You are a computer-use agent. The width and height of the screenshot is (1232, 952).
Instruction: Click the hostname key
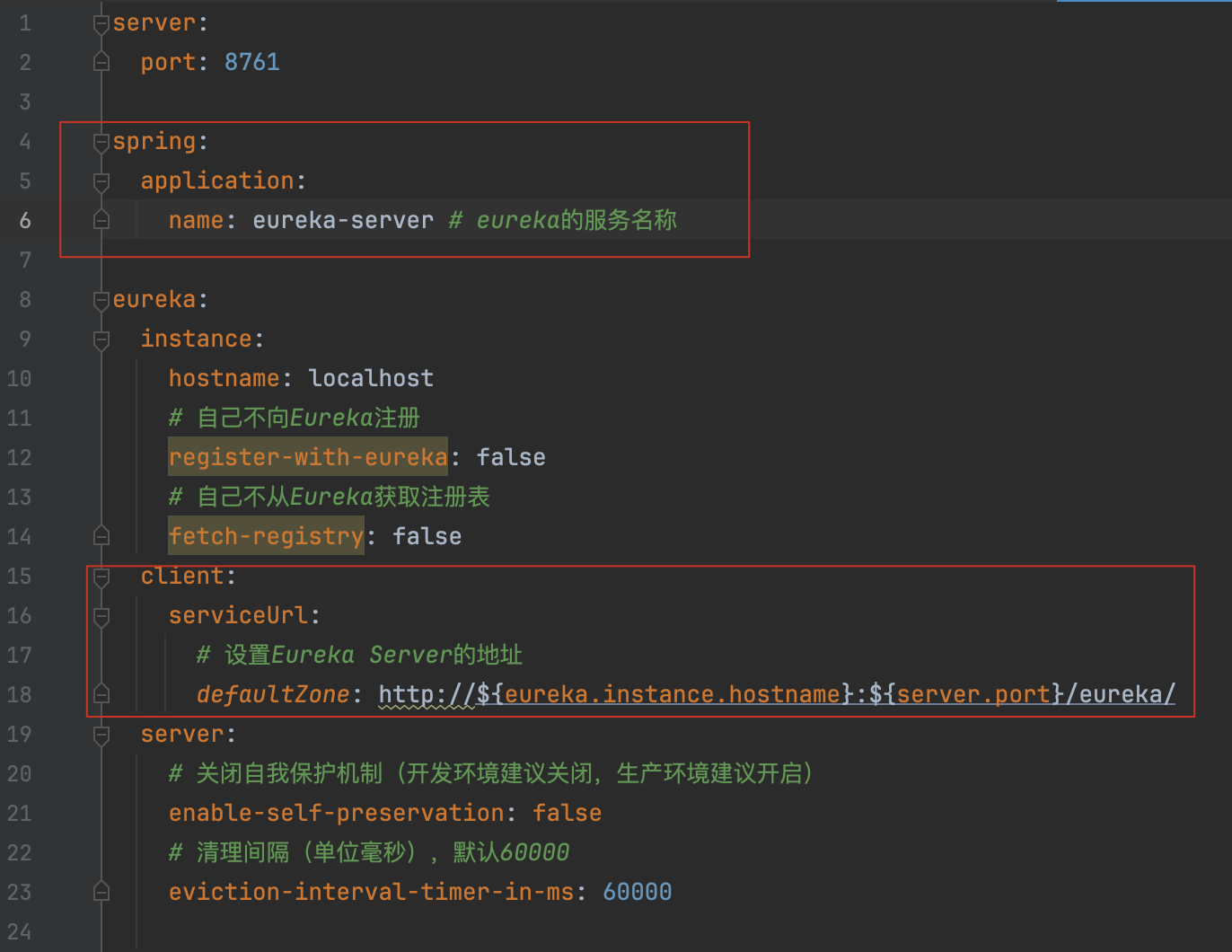pos(224,378)
